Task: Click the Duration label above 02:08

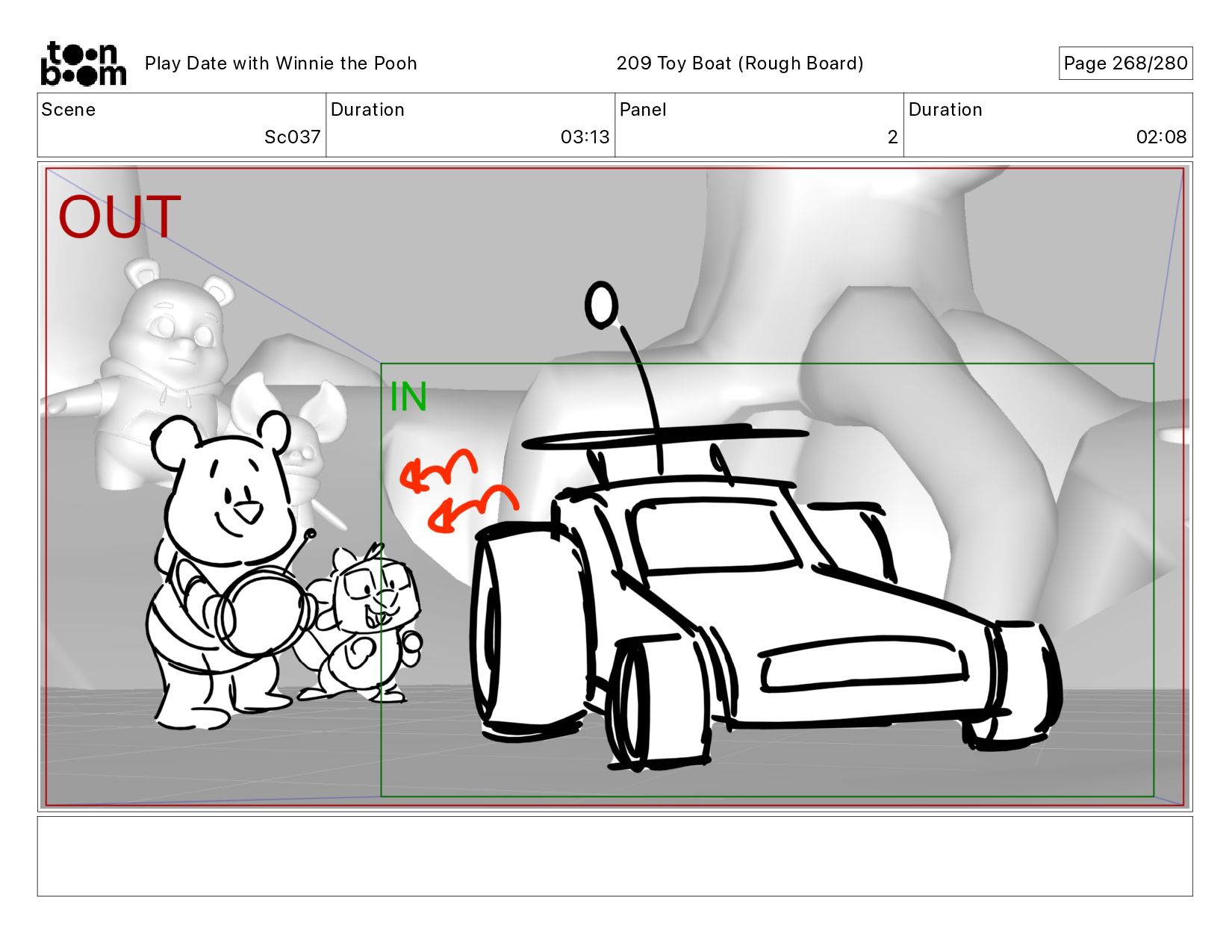Action: coord(945,110)
